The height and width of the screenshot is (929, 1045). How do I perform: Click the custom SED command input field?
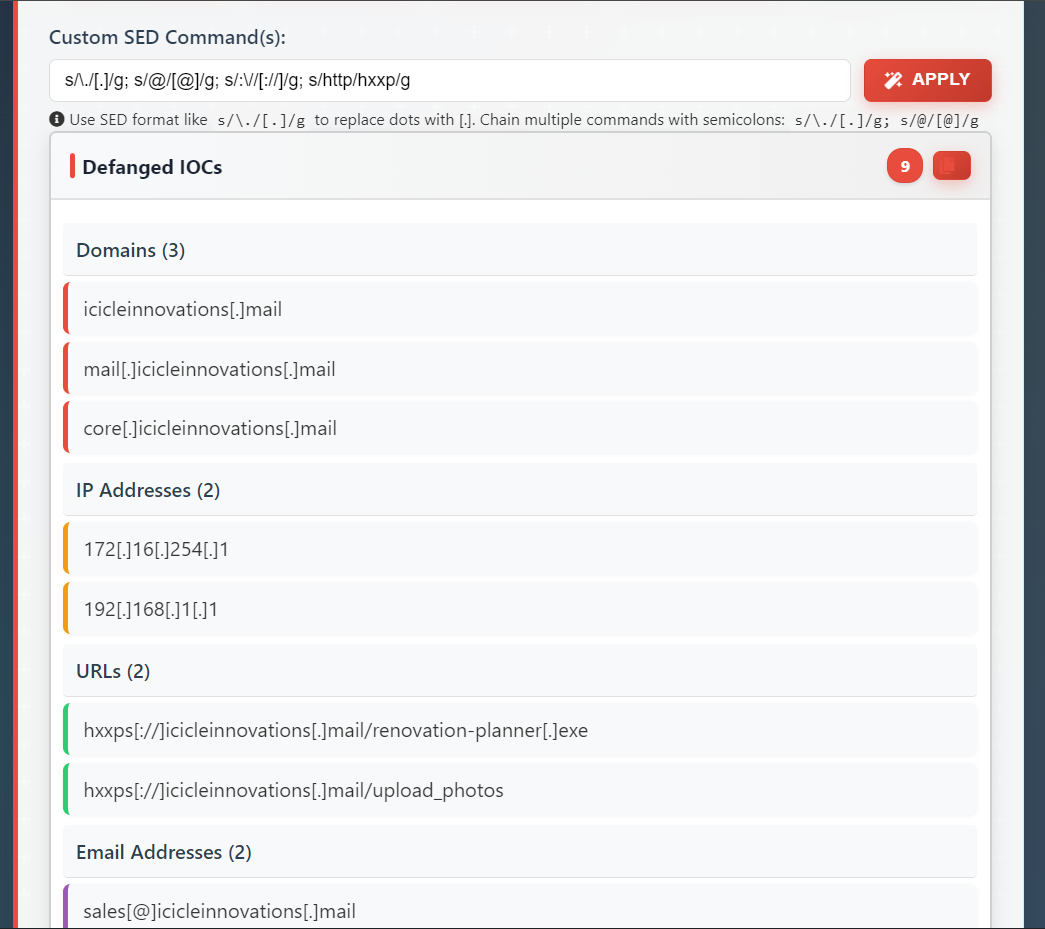(449, 80)
